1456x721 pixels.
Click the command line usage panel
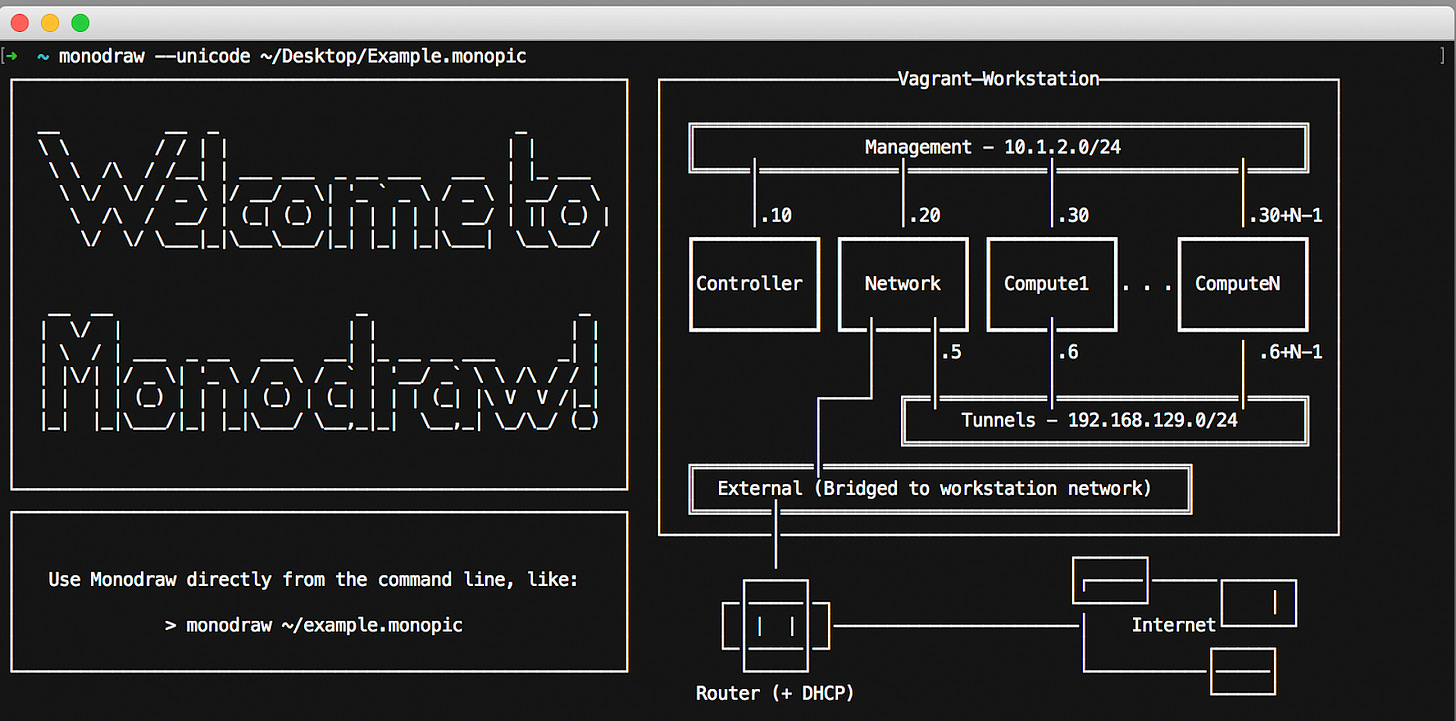click(318, 592)
